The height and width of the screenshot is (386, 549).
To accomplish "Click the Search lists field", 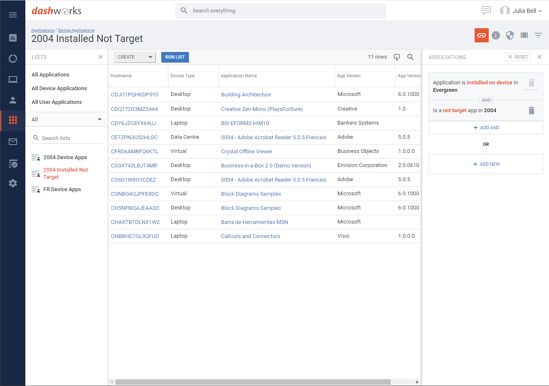I will pos(67,138).
